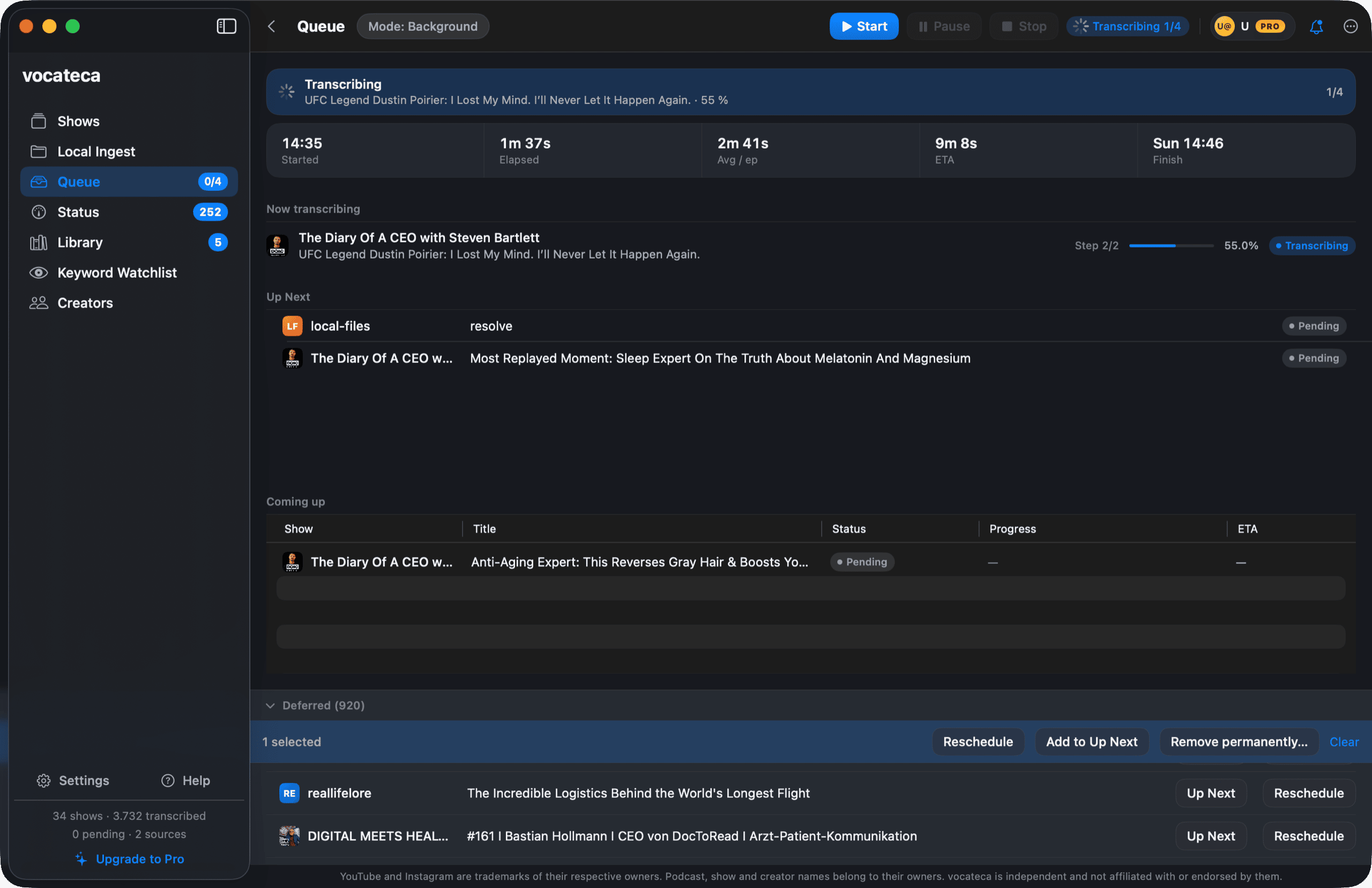
Task: Open Status in the sidebar
Action: 129,212
